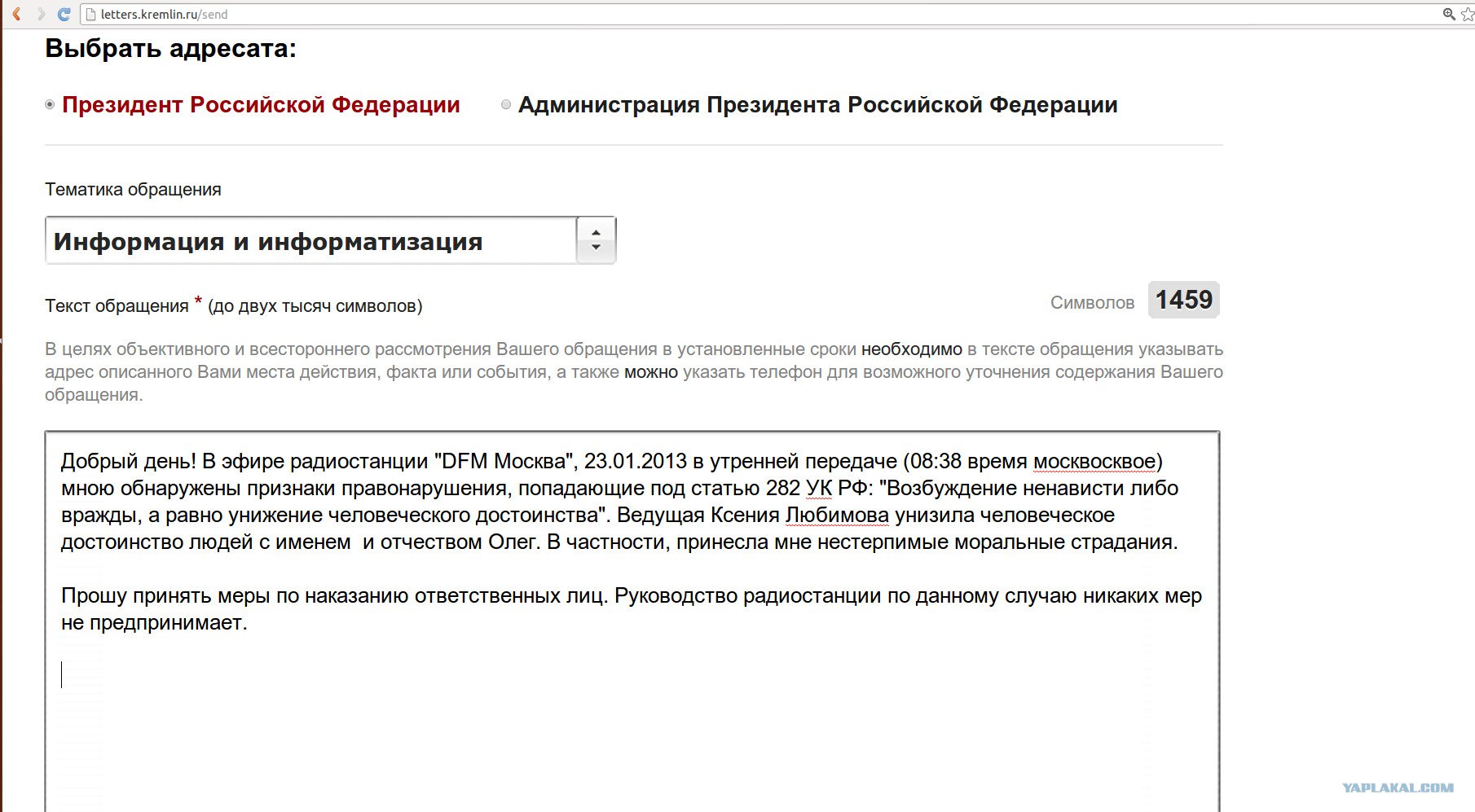Screen dimensions: 1475x812
Task: Click the "Символов" label
Action: [1092, 303]
